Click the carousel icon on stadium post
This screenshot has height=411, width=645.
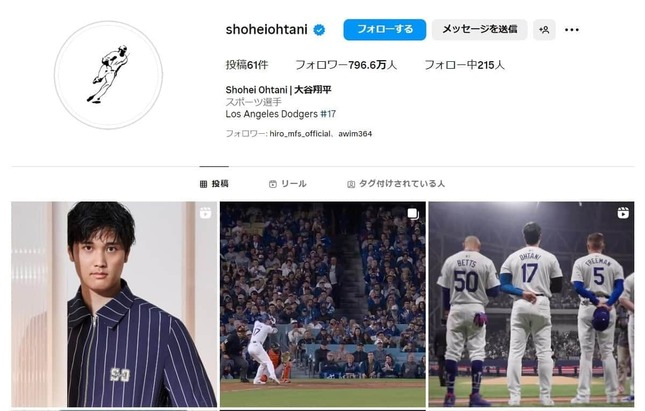pyautogui.click(x=413, y=214)
